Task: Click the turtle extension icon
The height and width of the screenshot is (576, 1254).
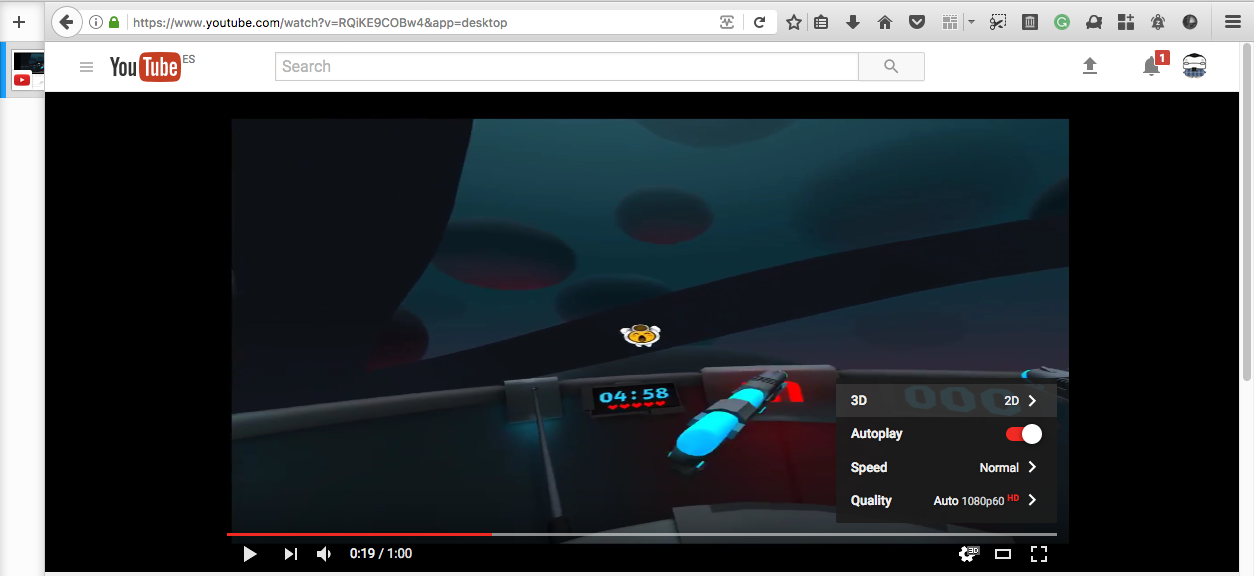Action: click(1094, 22)
